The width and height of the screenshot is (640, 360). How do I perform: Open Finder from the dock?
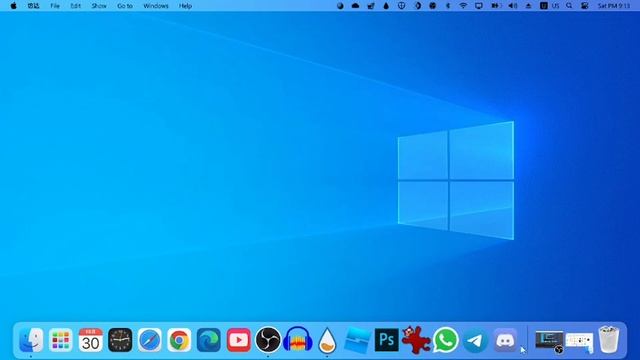click(x=31, y=340)
